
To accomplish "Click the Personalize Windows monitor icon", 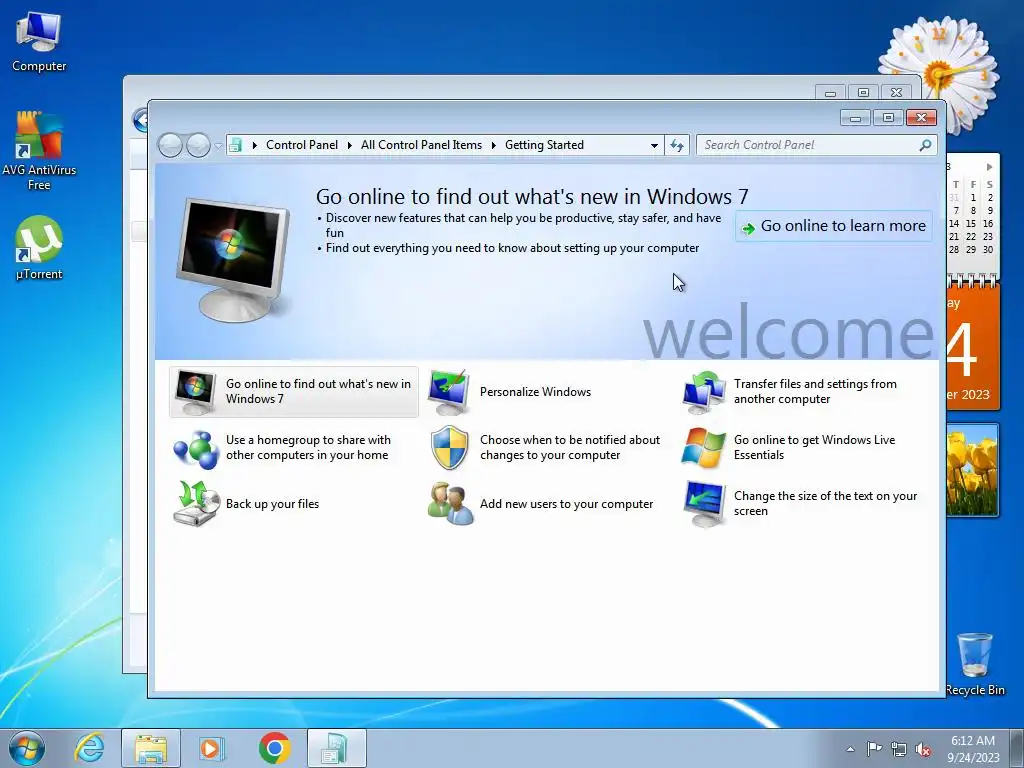I will coord(449,392).
